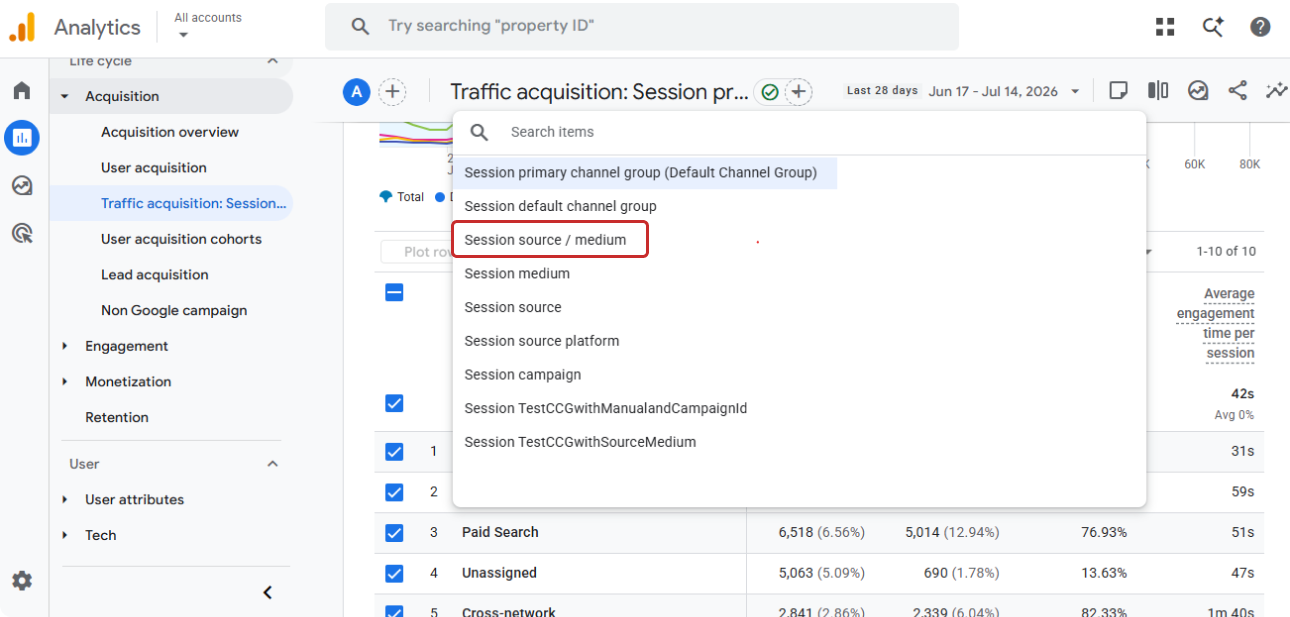Collapse the left navigation panel arrow
Viewport: 1290px width, 617px height.
pyautogui.click(x=267, y=593)
